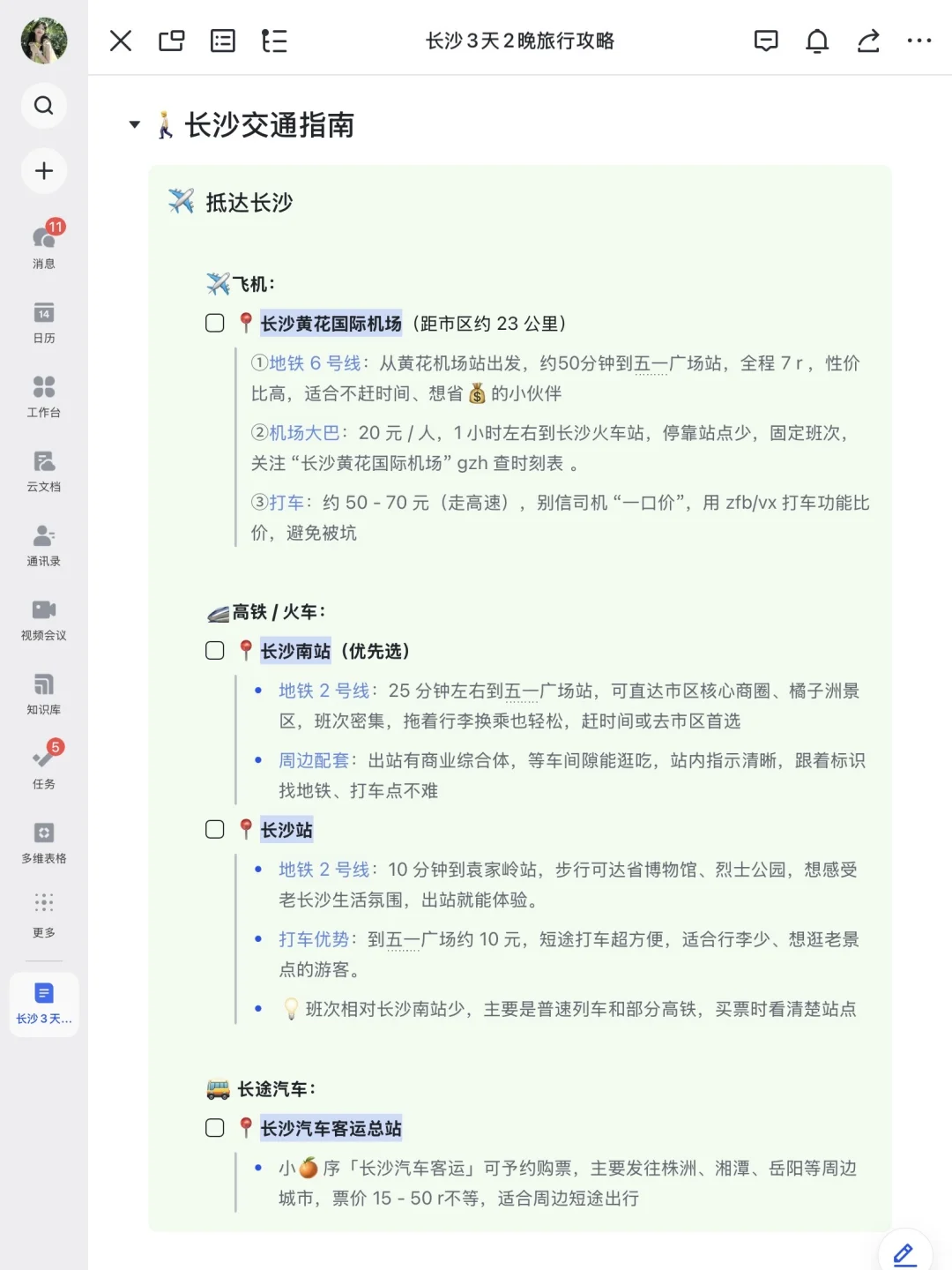The height and width of the screenshot is (1270, 952).
Task: Tick the checkbox beside 长沙南站
Action: (215, 650)
